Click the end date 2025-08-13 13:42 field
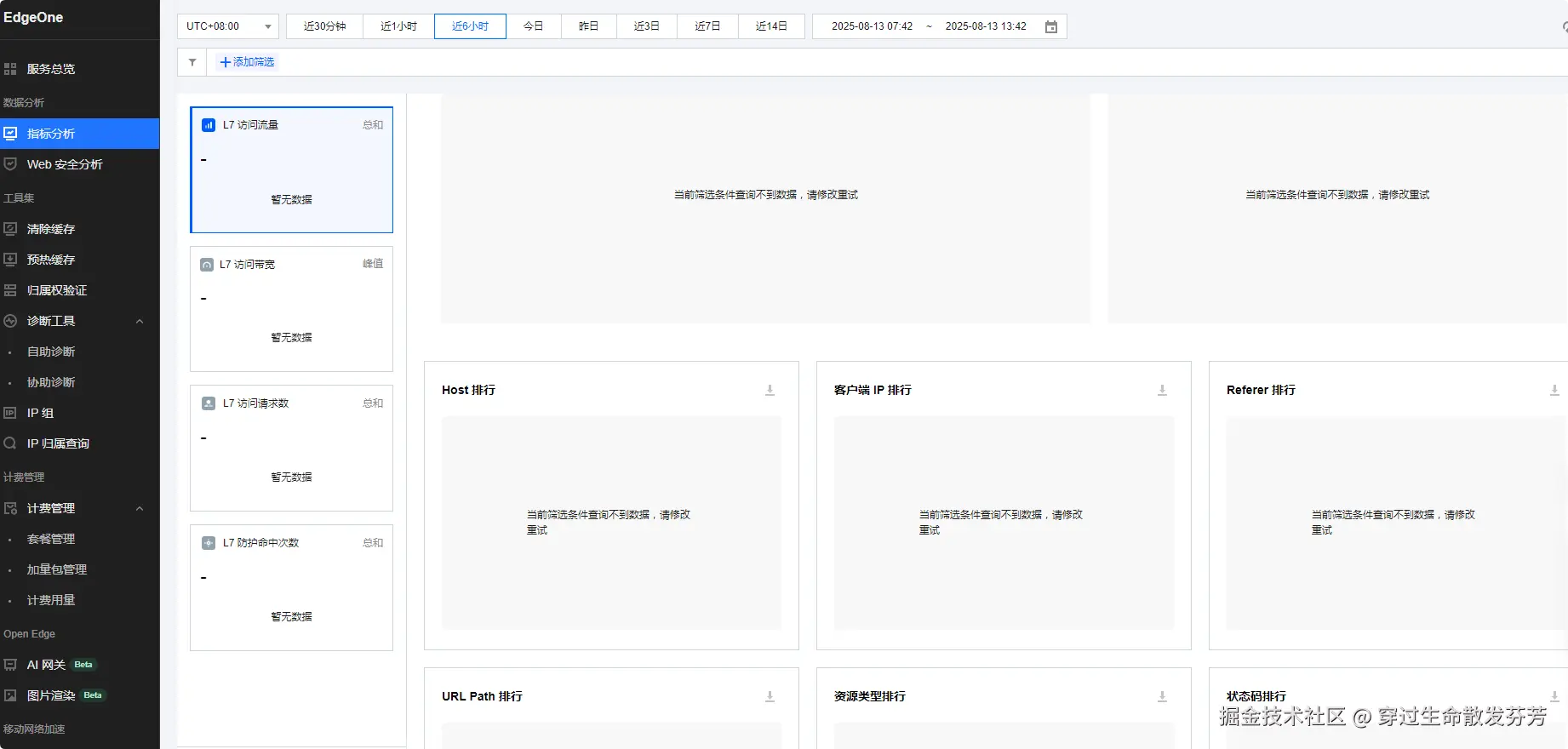Screen dimensions: 1568x749 pyautogui.click(x=986, y=26)
